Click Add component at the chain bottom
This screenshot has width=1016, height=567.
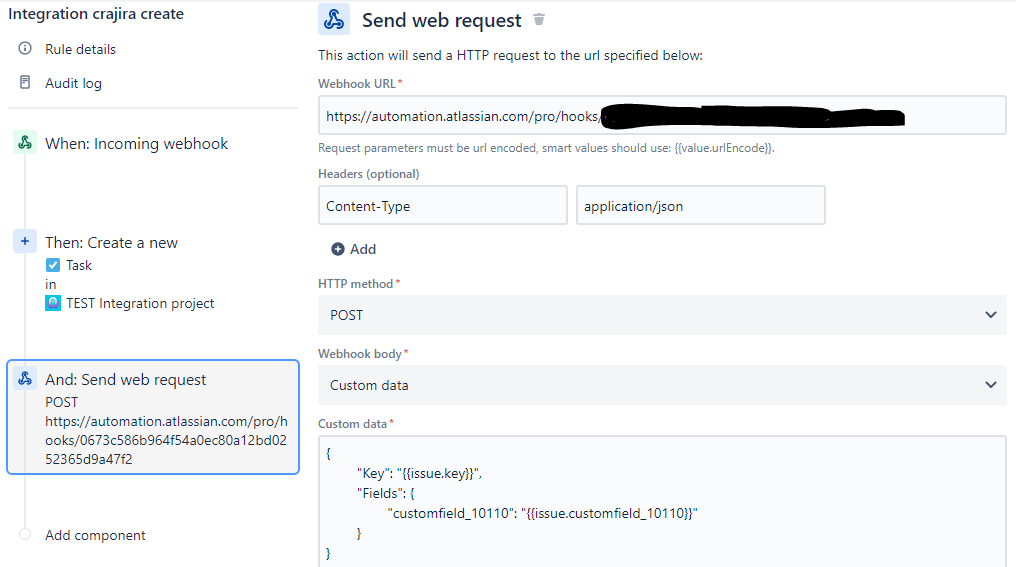tap(95, 535)
